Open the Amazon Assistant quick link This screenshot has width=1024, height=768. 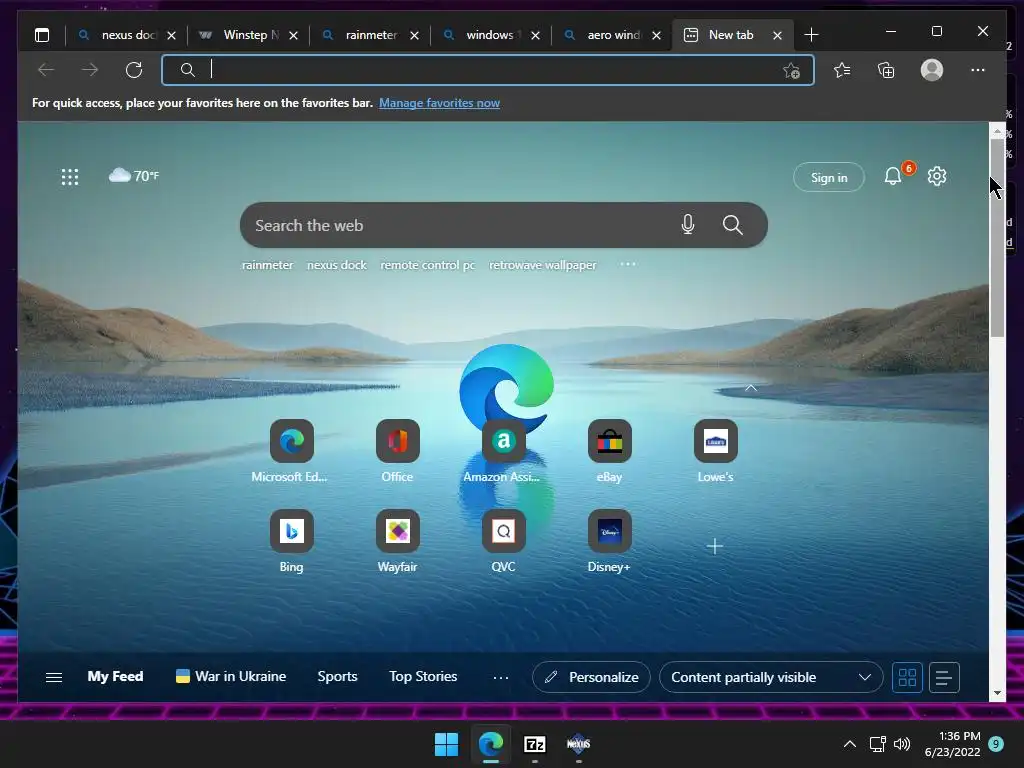tap(504, 441)
